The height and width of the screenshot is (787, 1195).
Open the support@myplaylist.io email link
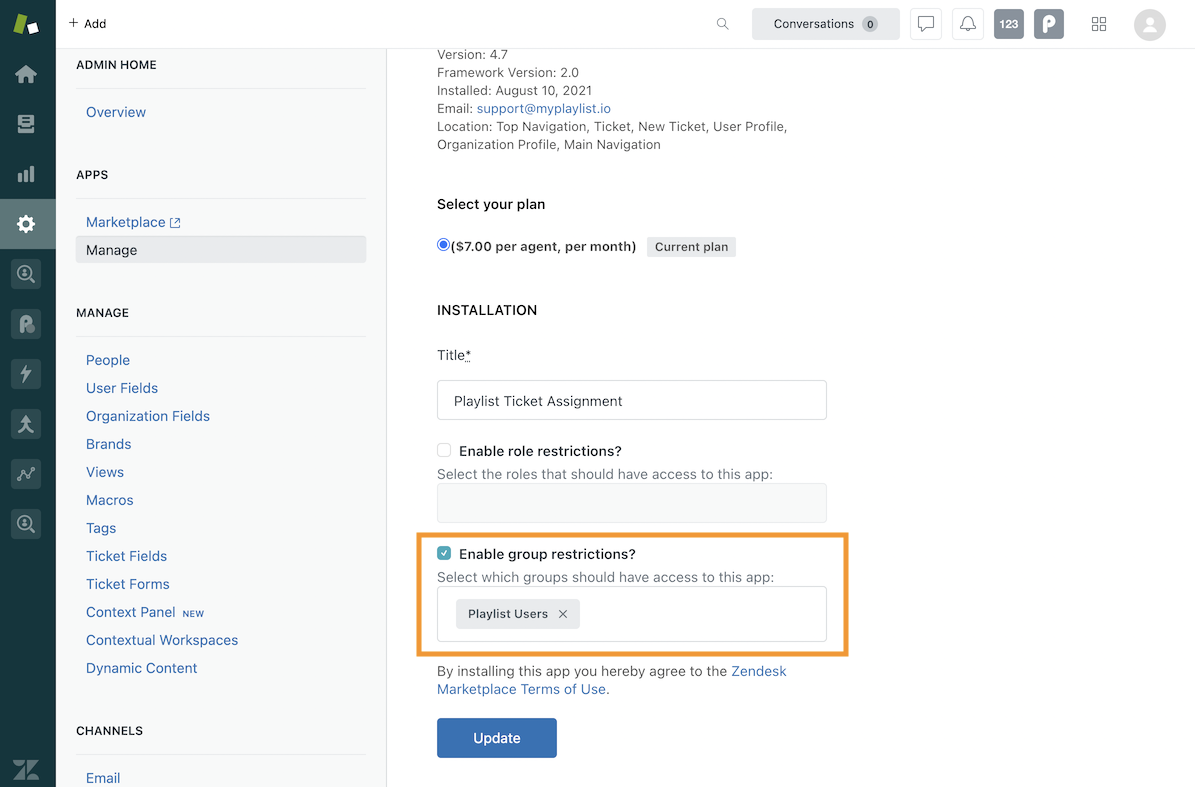[543, 108]
